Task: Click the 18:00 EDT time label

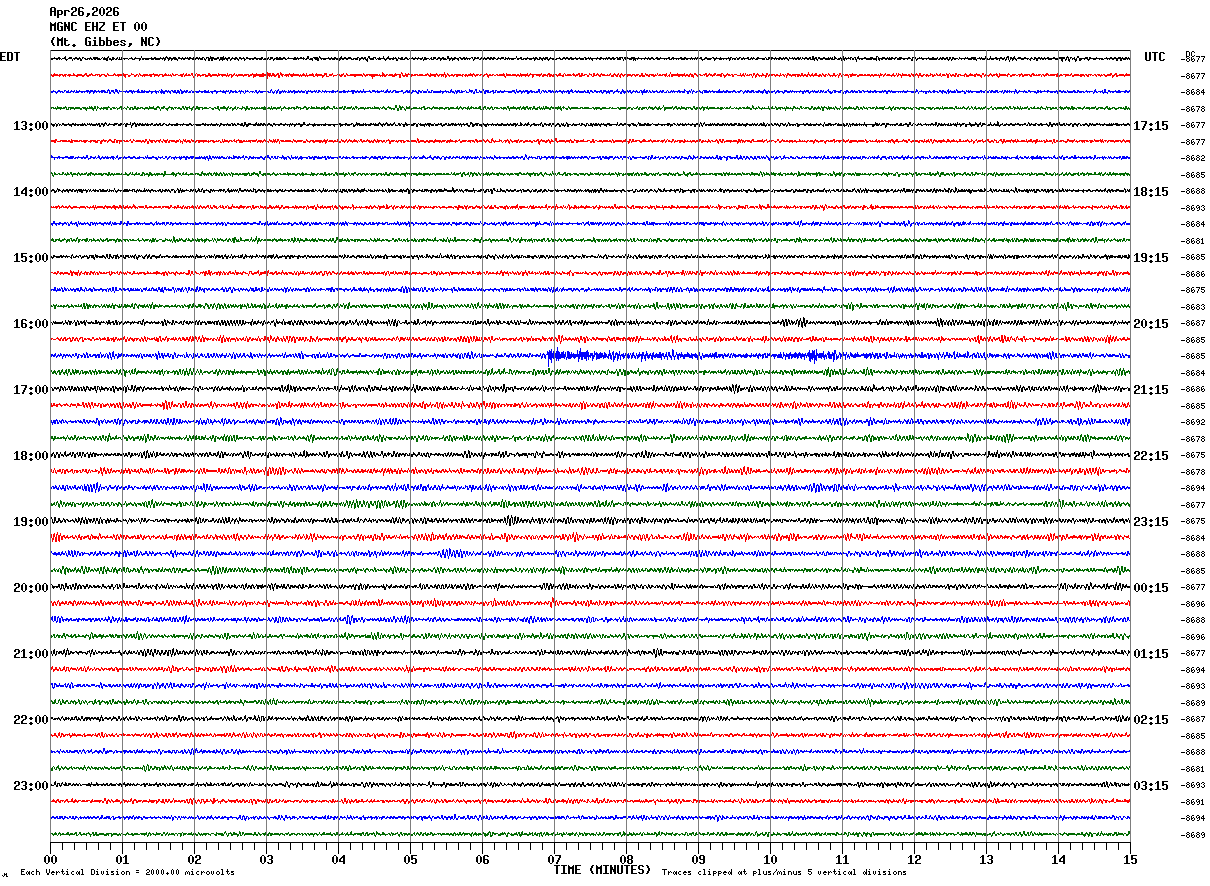Action: point(31,456)
